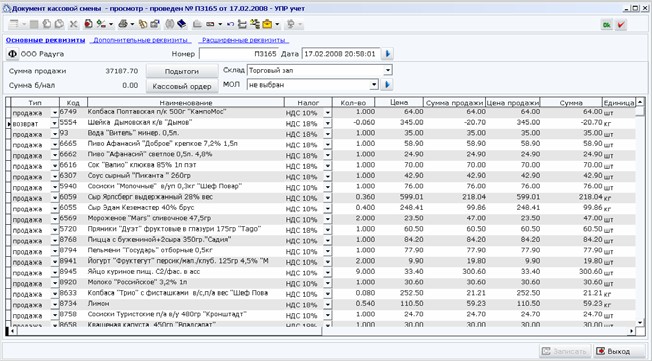This screenshot has width=652, height=361.
Task: Click the blue arrow beside МОЛ field
Action: 388,85
